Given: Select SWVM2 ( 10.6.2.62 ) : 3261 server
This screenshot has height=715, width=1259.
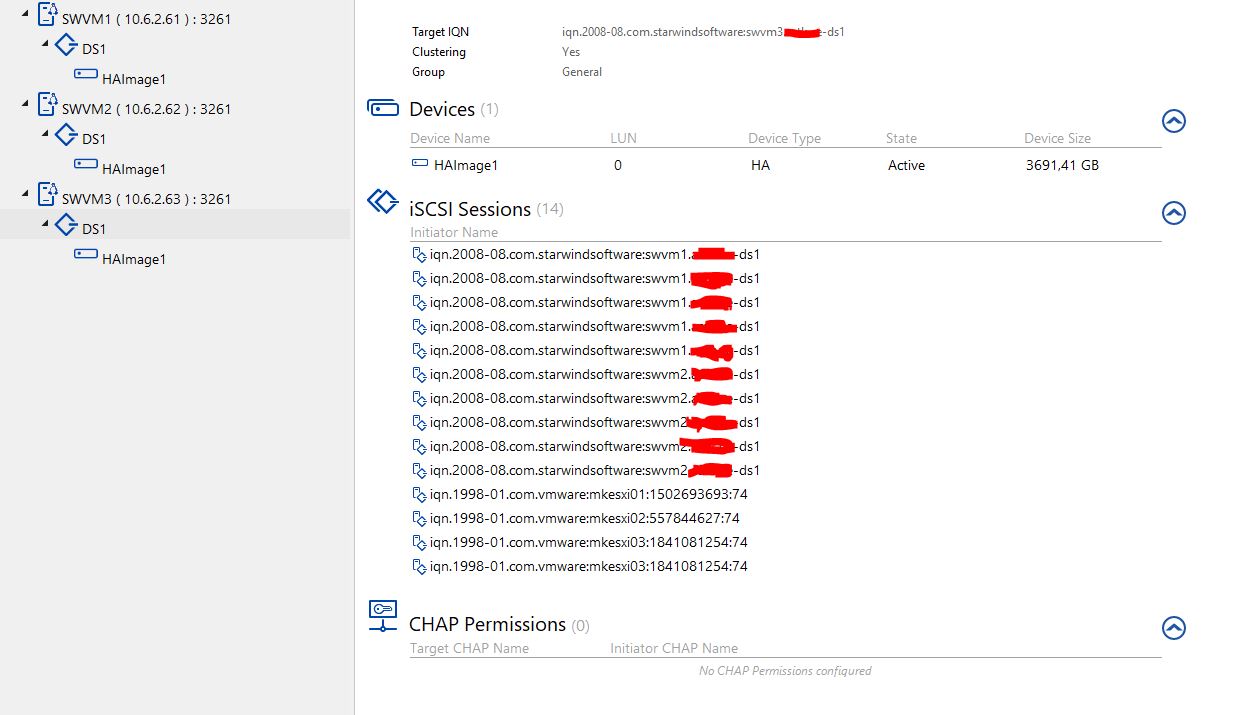Looking at the screenshot, I should point(146,109).
